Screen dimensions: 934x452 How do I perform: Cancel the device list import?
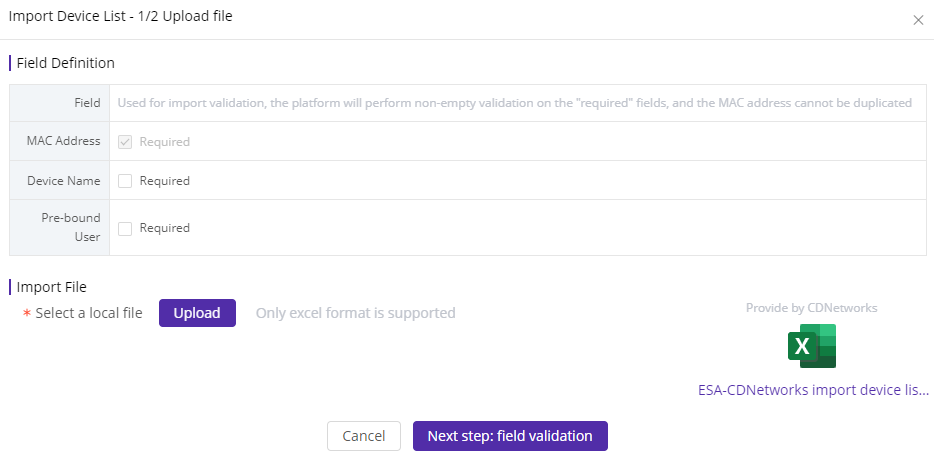[363, 436]
